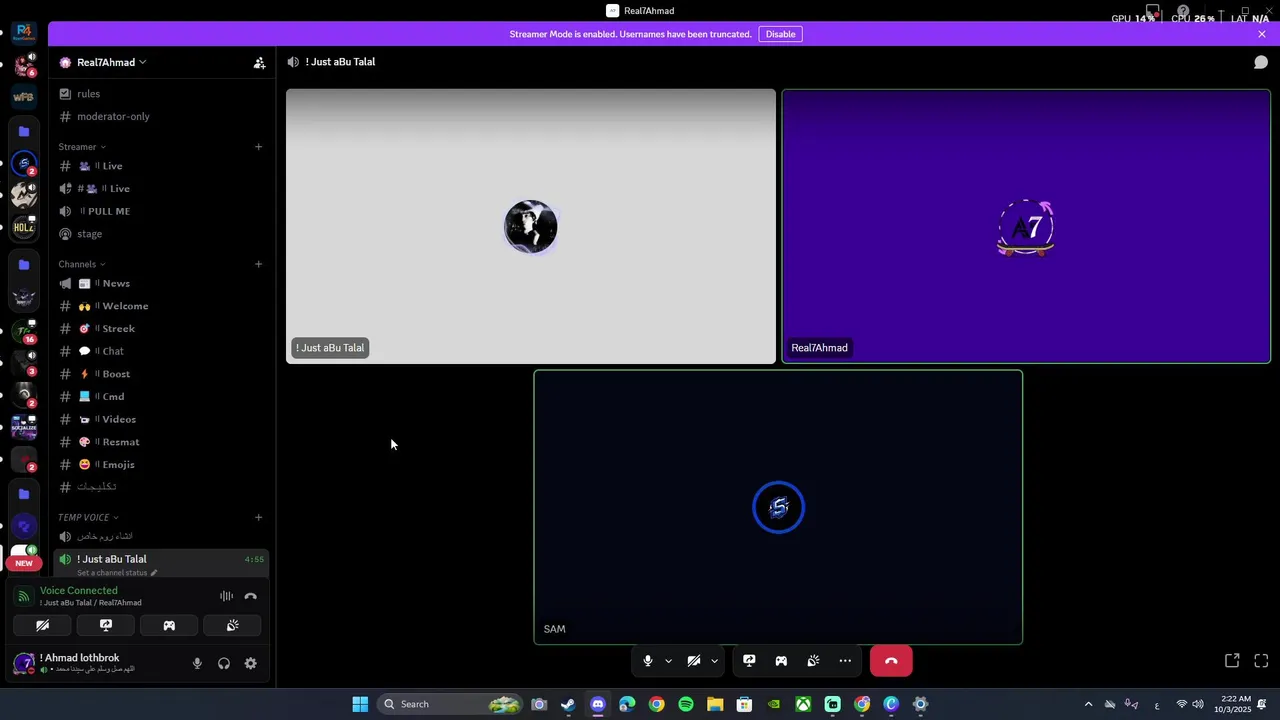Add channel to TEMP VOICE category
The height and width of the screenshot is (720, 1280).
point(258,517)
